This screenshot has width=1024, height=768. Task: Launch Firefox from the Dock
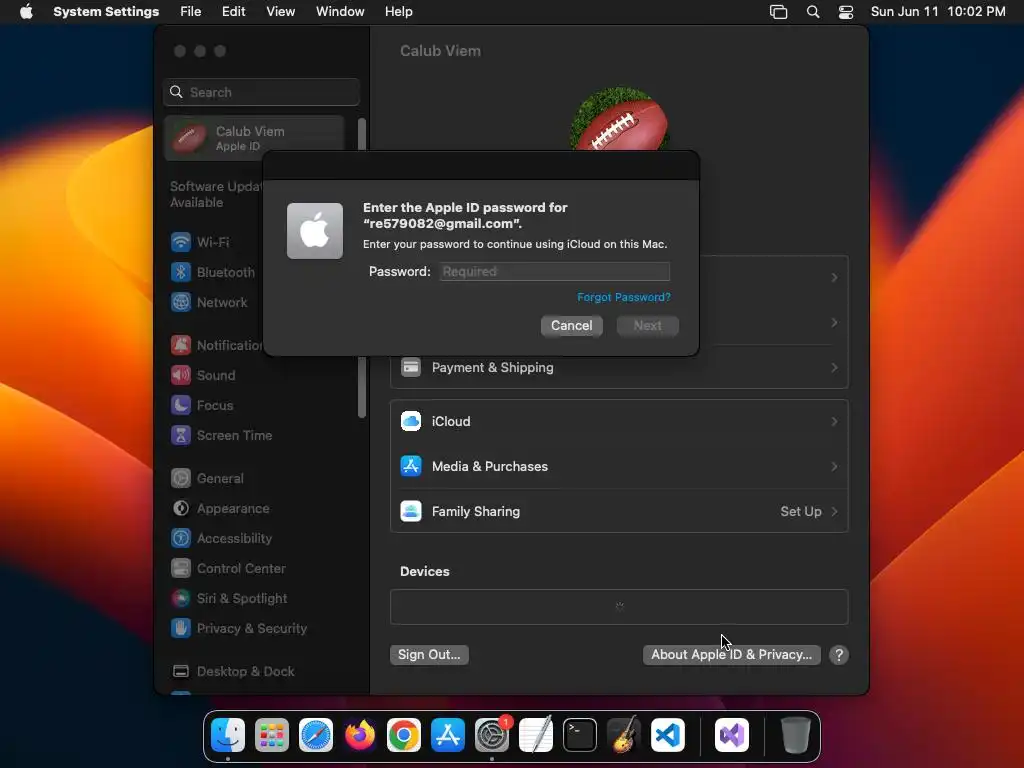point(360,735)
